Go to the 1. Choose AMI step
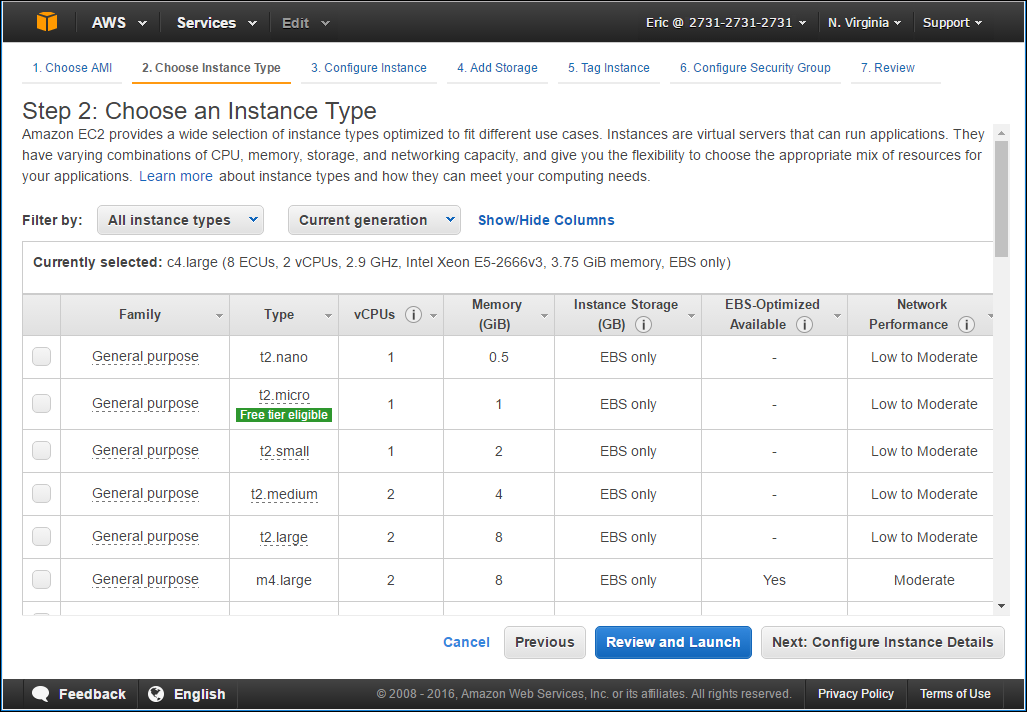Viewport: 1027px width, 712px height. click(72, 68)
